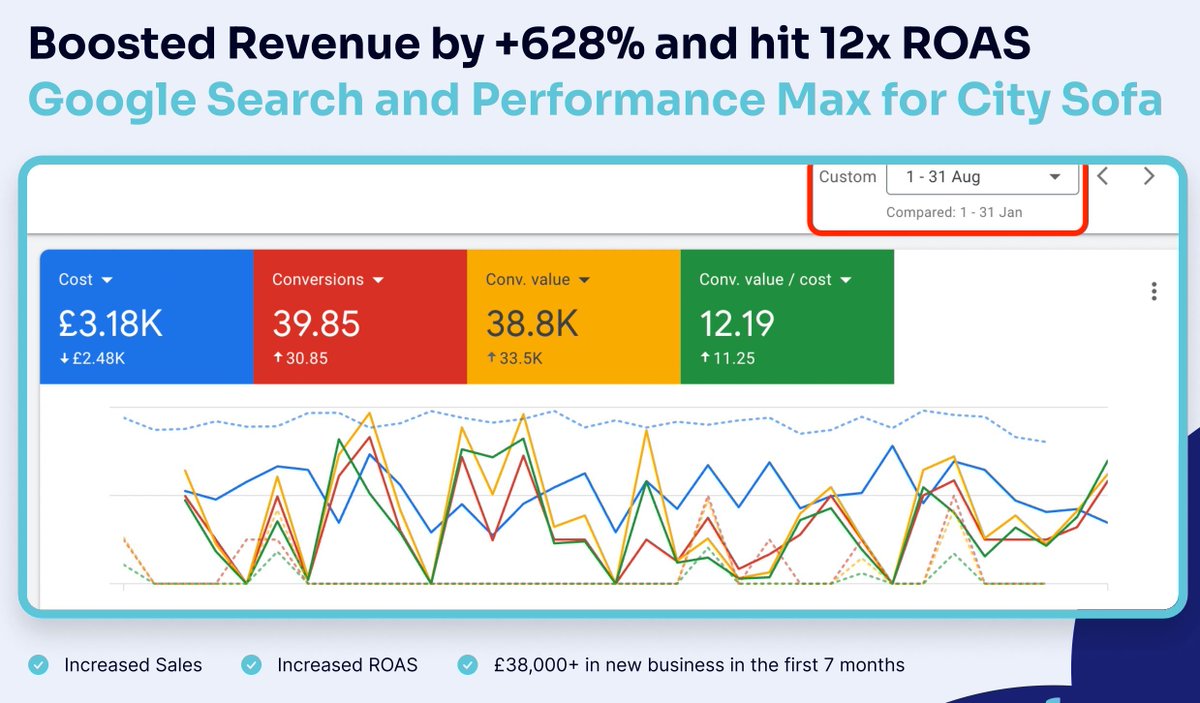This screenshot has height=703, width=1200.
Task: Go to next period using right chevron arrow
Action: pyautogui.click(x=1148, y=176)
